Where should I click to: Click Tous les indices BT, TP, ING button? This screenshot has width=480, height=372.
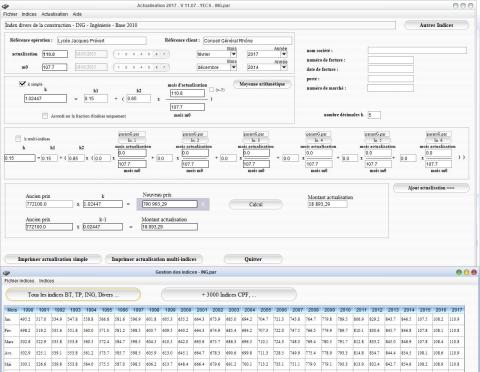tap(73, 295)
